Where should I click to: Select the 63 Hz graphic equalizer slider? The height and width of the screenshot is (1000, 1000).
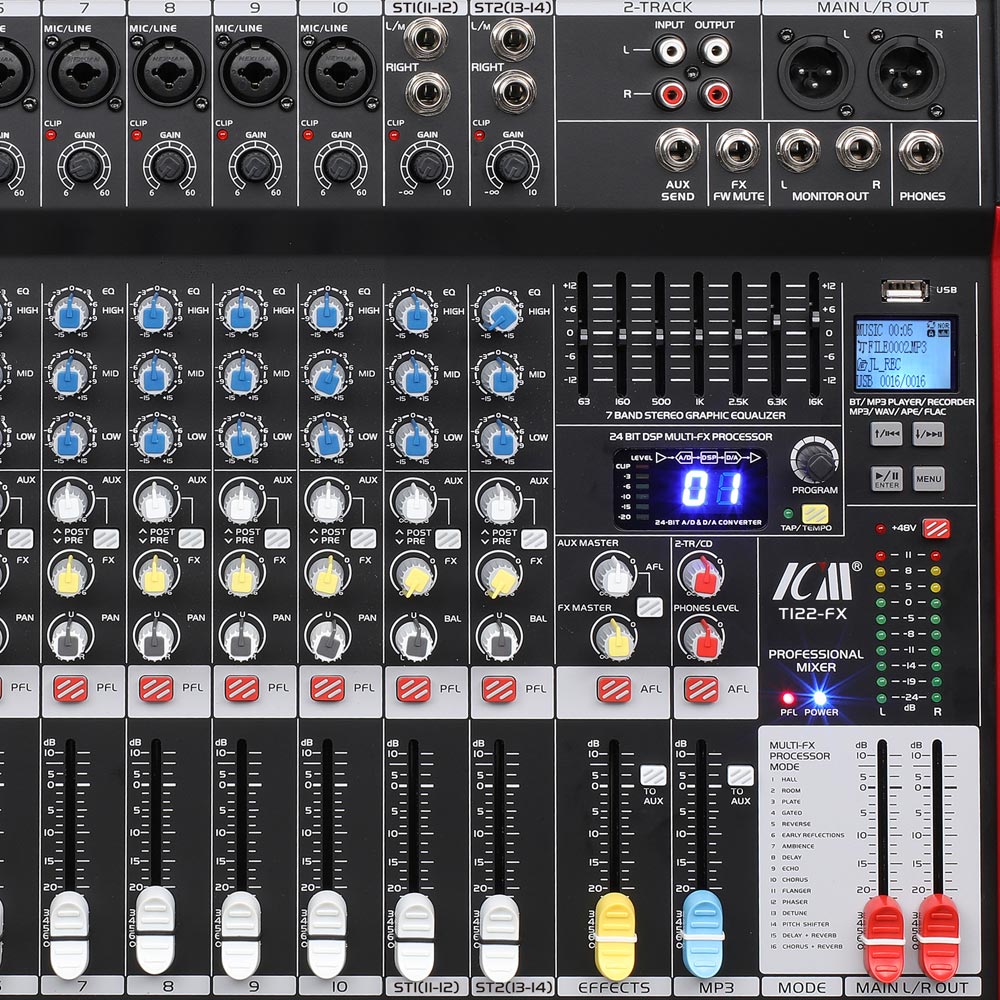point(583,333)
